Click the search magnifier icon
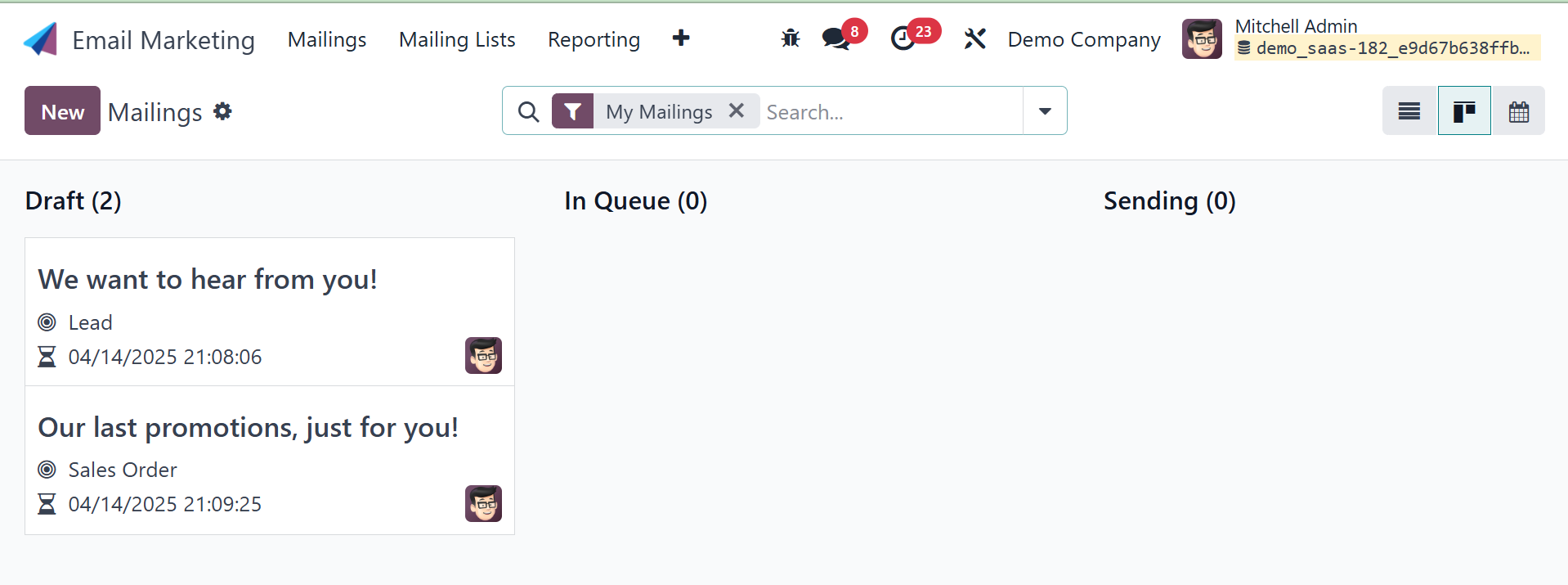The height and width of the screenshot is (585, 1568). point(529,111)
